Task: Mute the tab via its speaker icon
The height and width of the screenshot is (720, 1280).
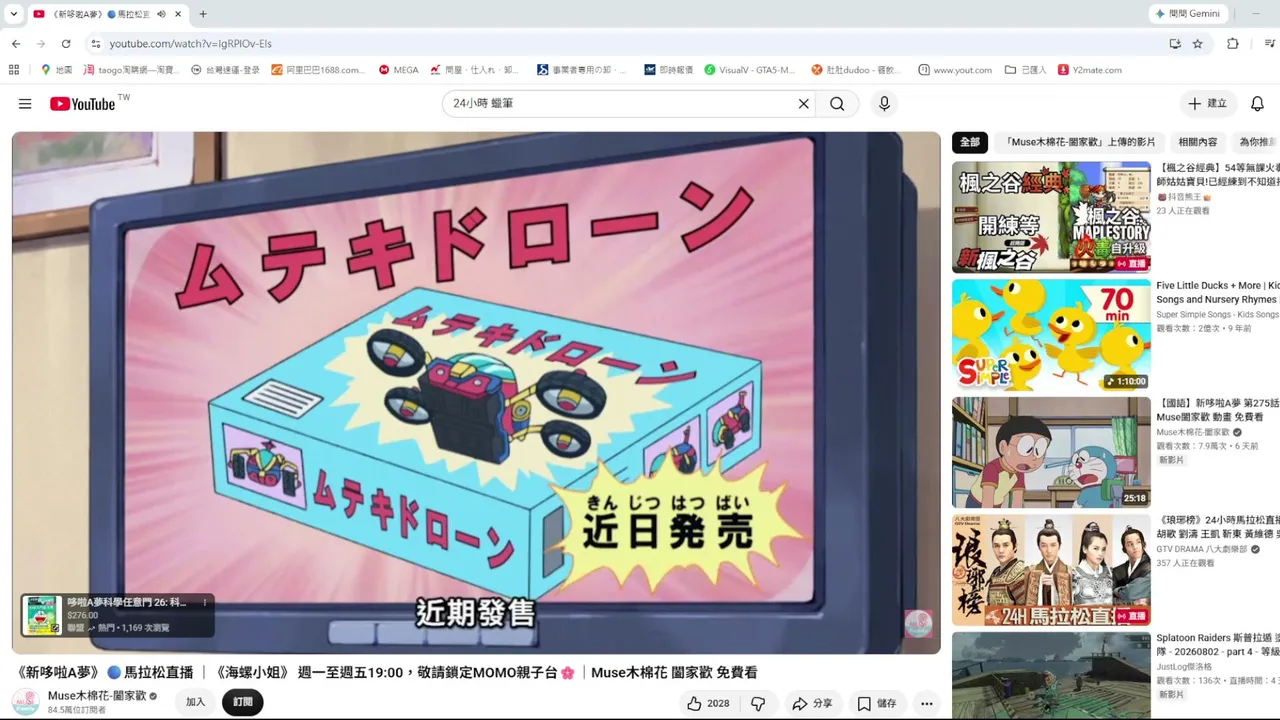Action: click(161, 14)
